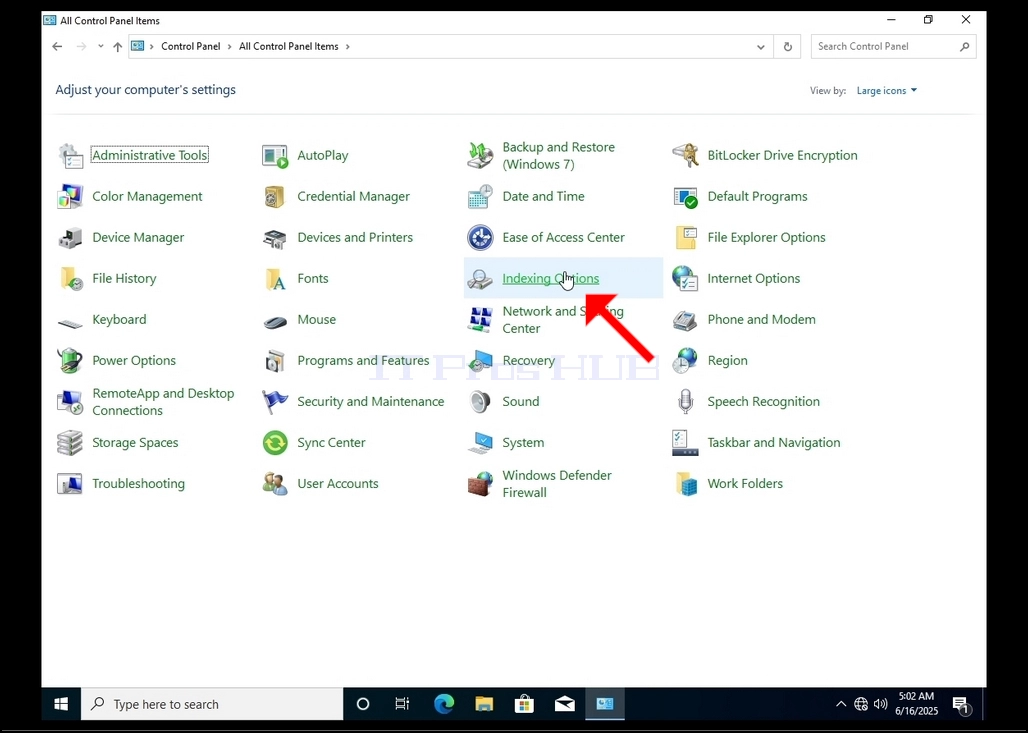This screenshot has width=1028, height=733.
Task: Click the Power Options icon
Action: click(70, 361)
